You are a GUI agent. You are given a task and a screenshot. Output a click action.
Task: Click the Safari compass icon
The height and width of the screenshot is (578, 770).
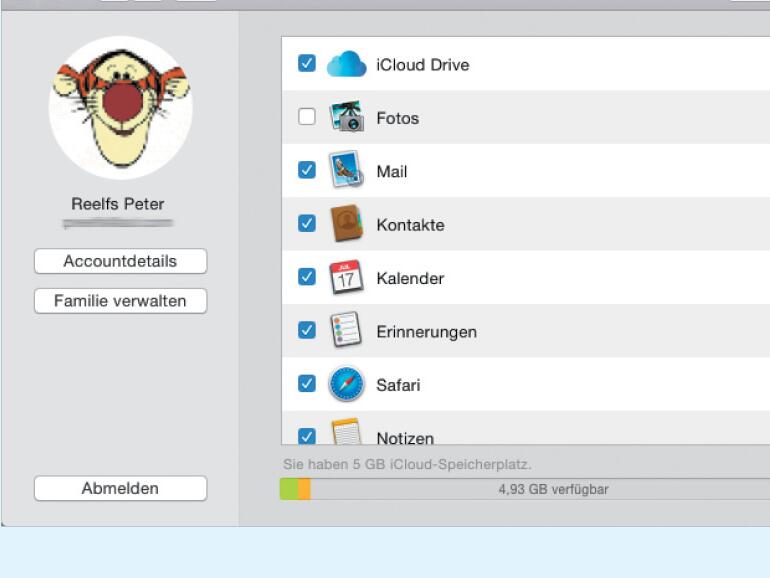point(346,384)
